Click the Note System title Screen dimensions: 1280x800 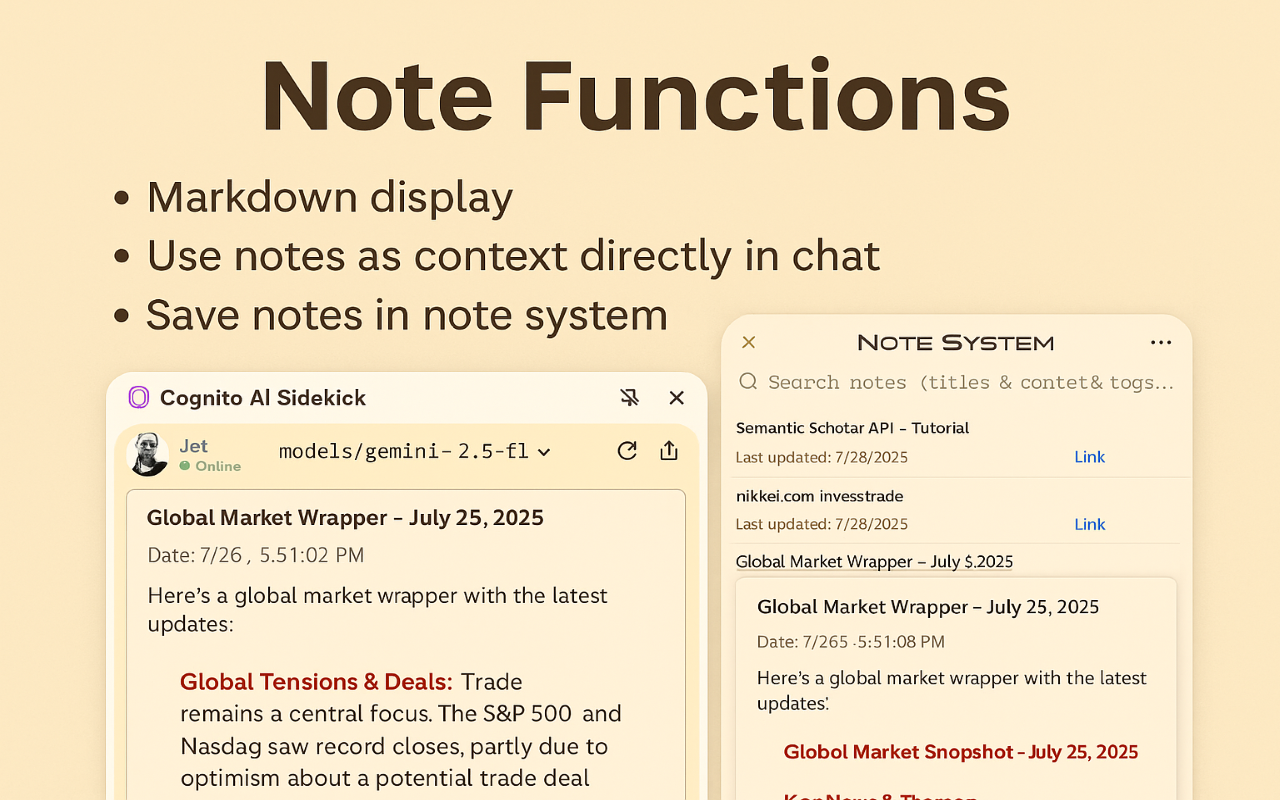(x=956, y=343)
